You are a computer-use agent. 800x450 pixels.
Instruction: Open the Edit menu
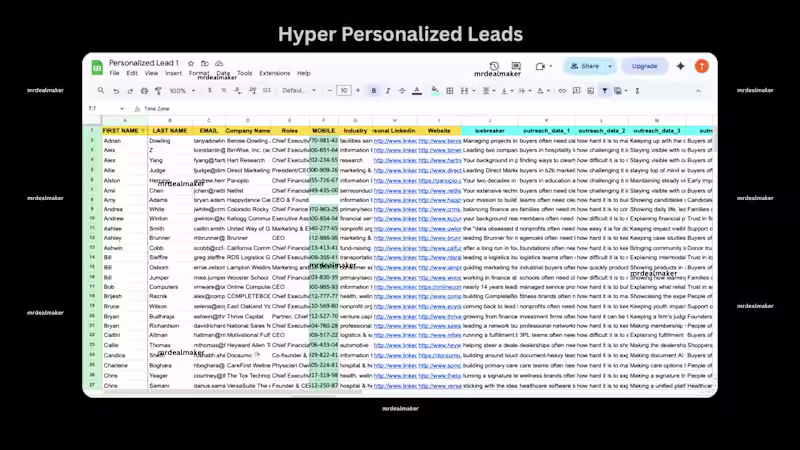click(x=132, y=73)
